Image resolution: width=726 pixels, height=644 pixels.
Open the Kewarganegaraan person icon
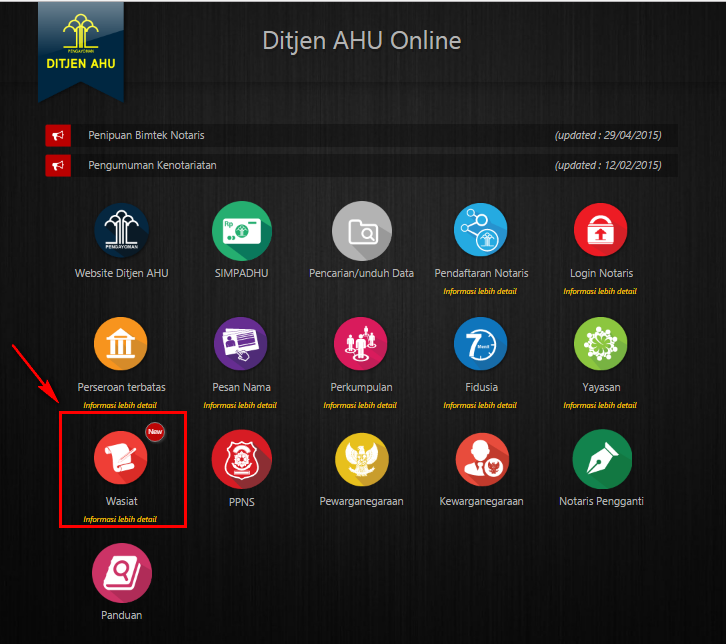(481, 459)
